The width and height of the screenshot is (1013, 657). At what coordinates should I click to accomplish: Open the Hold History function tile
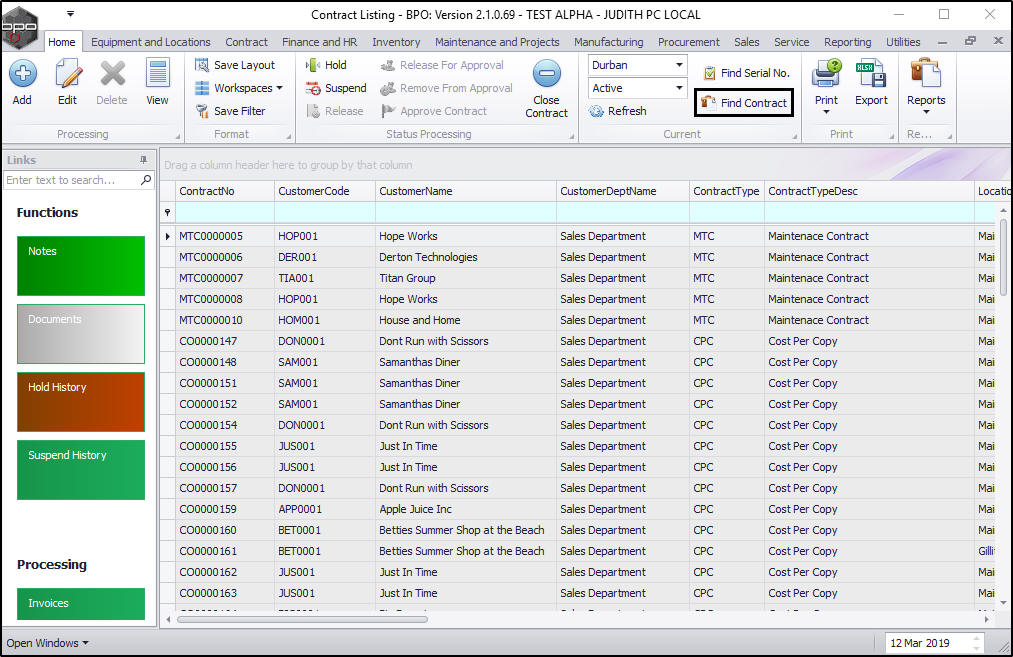(81, 402)
